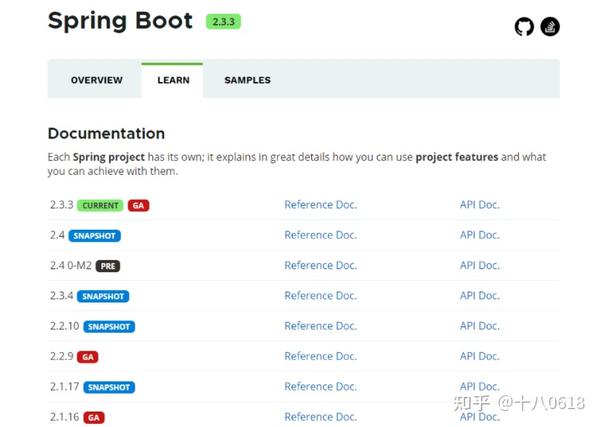Open Reference Doc. for 2.4.0-M2
This screenshot has height=427, width=600.
320,265
